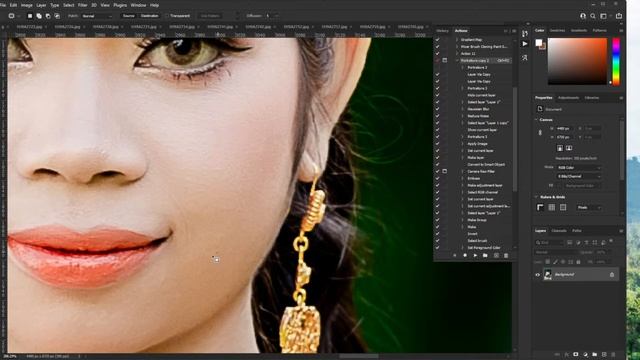Open the Image menu

click(x=27, y=5)
